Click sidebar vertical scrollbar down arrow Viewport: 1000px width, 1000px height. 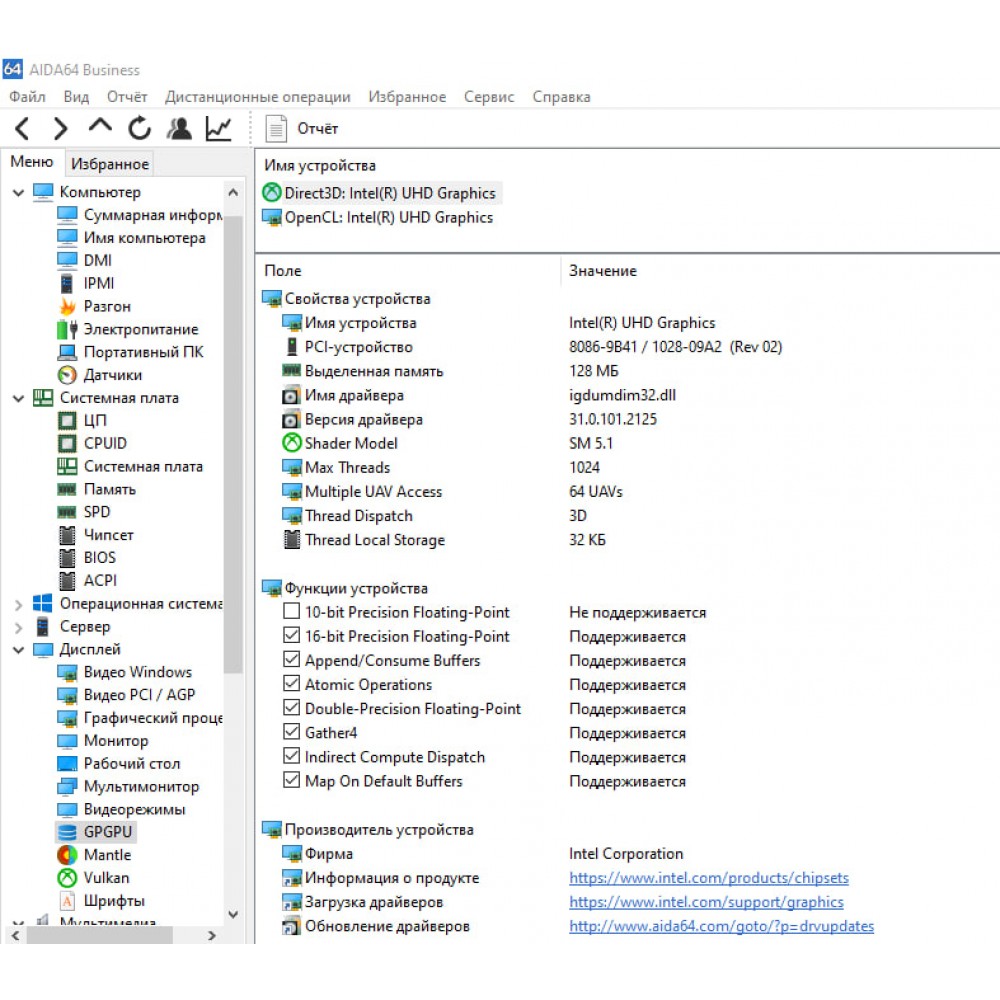(233, 915)
